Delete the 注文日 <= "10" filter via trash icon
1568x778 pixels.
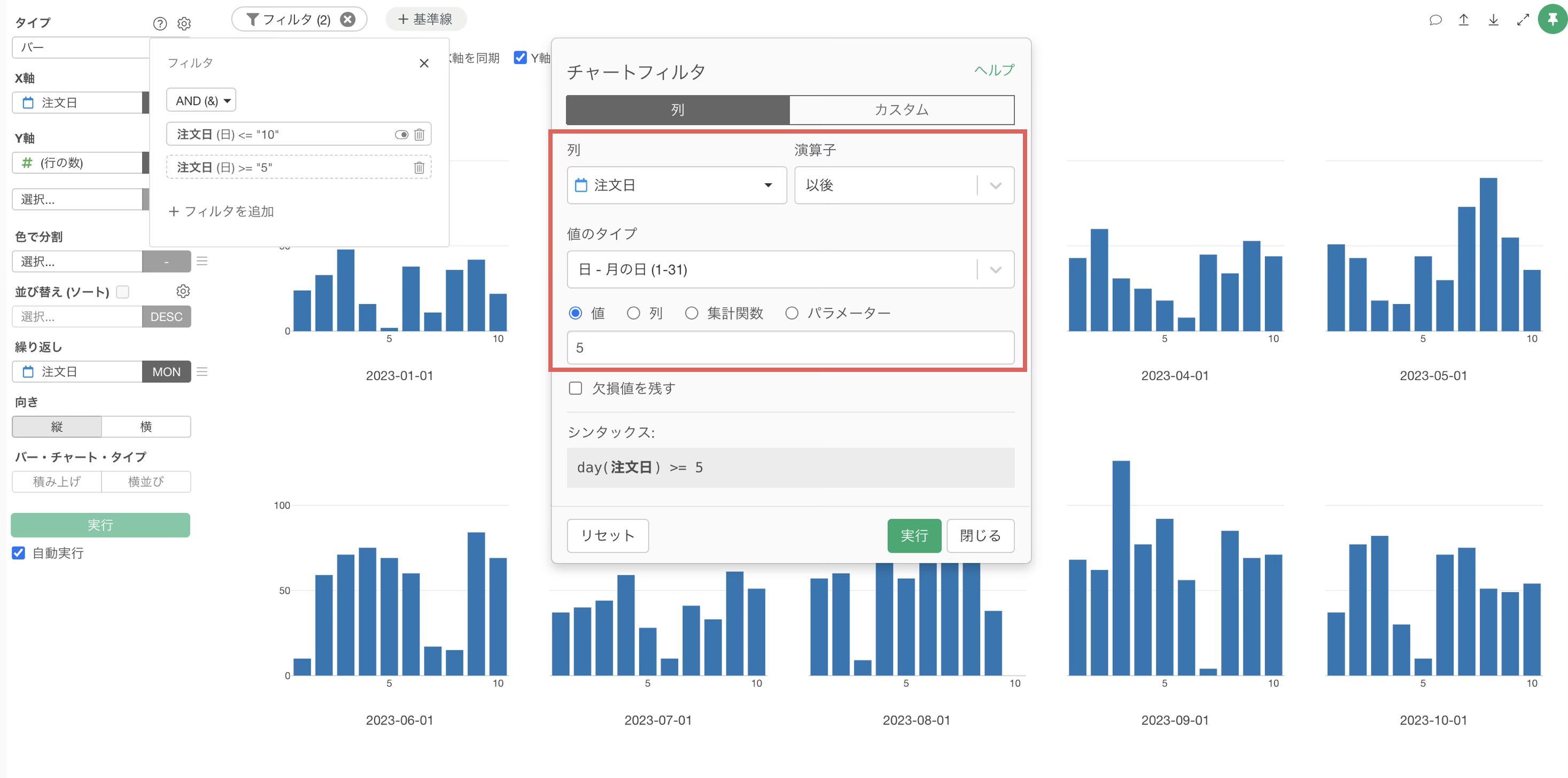click(419, 135)
